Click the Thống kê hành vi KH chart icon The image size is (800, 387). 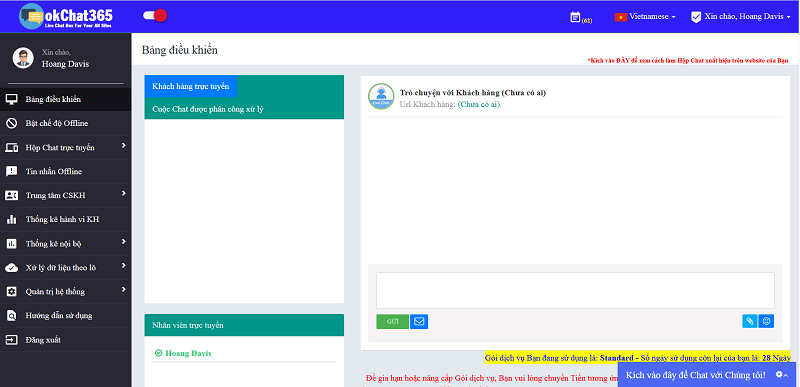12,220
